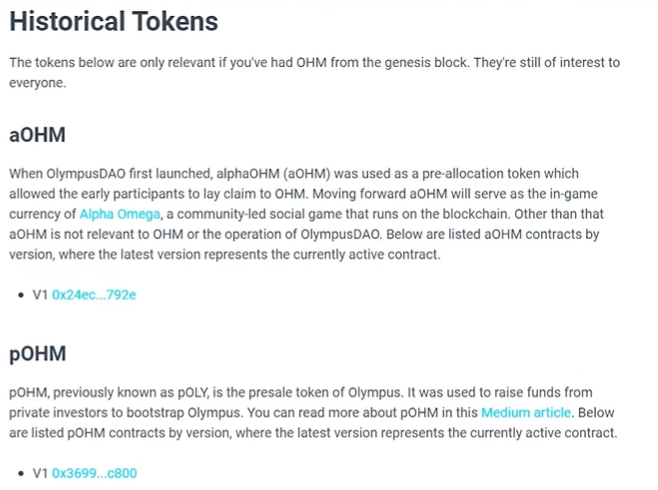658x490 pixels.
Task: Follow the Medium article link
Action: (x=526, y=412)
